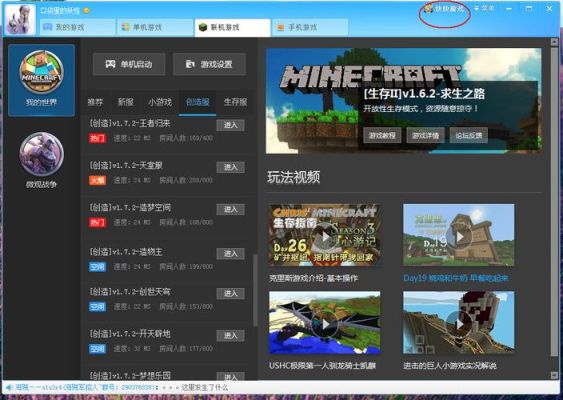563x400 pixels.
Task: Open the Day19 blue video title link
Action: [x=456, y=278]
